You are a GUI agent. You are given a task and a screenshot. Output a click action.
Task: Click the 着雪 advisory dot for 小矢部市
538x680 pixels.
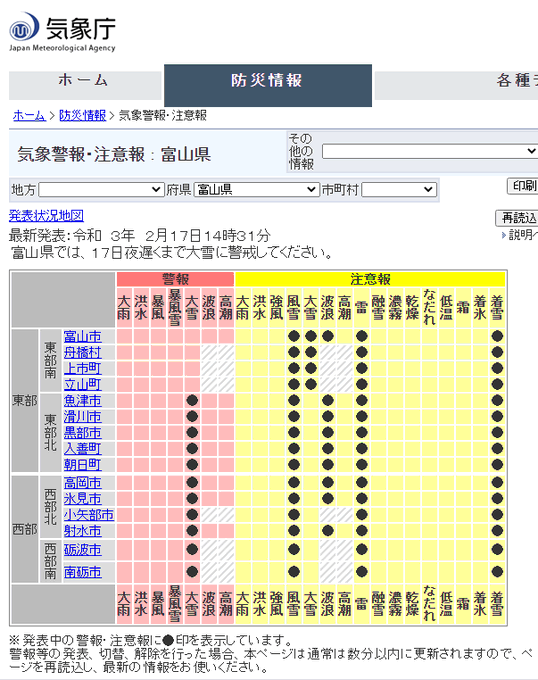[497, 515]
